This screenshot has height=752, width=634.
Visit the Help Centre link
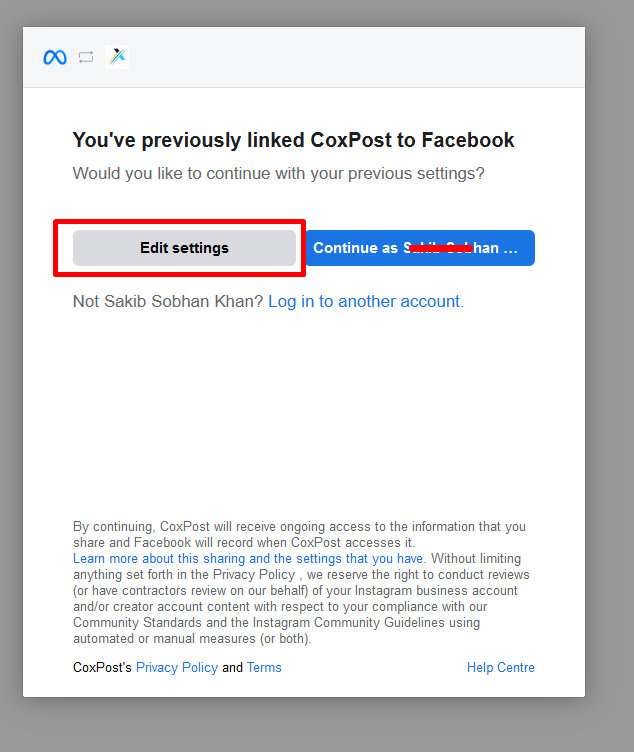pos(500,667)
